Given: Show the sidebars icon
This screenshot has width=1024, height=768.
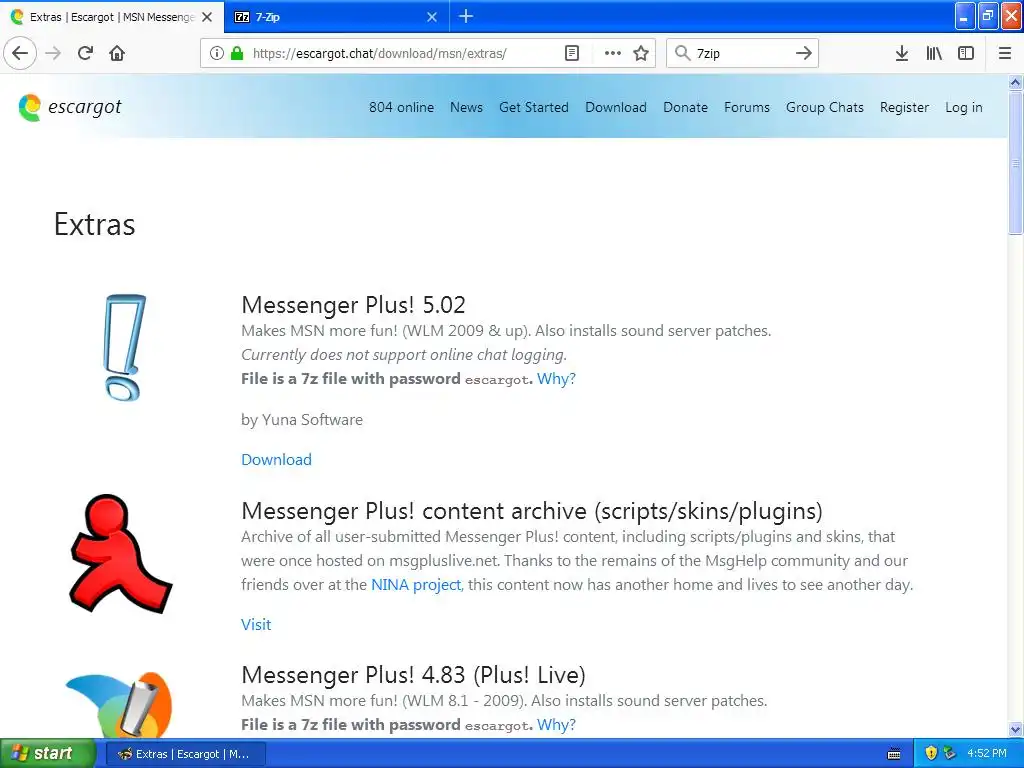Looking at the screenshot, I should coord(966,53).
